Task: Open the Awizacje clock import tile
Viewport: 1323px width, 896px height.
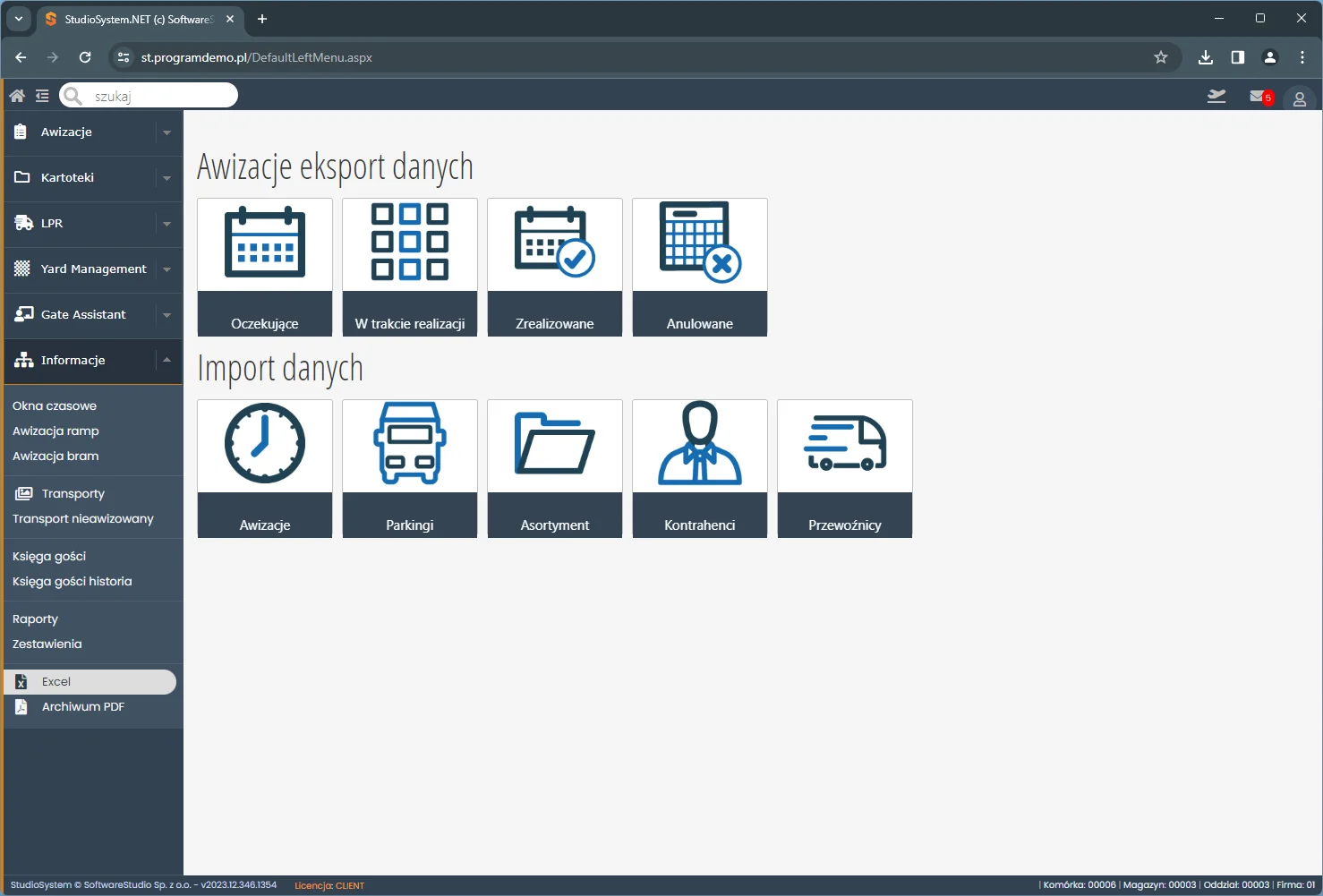Action: [x=265, y=469]
